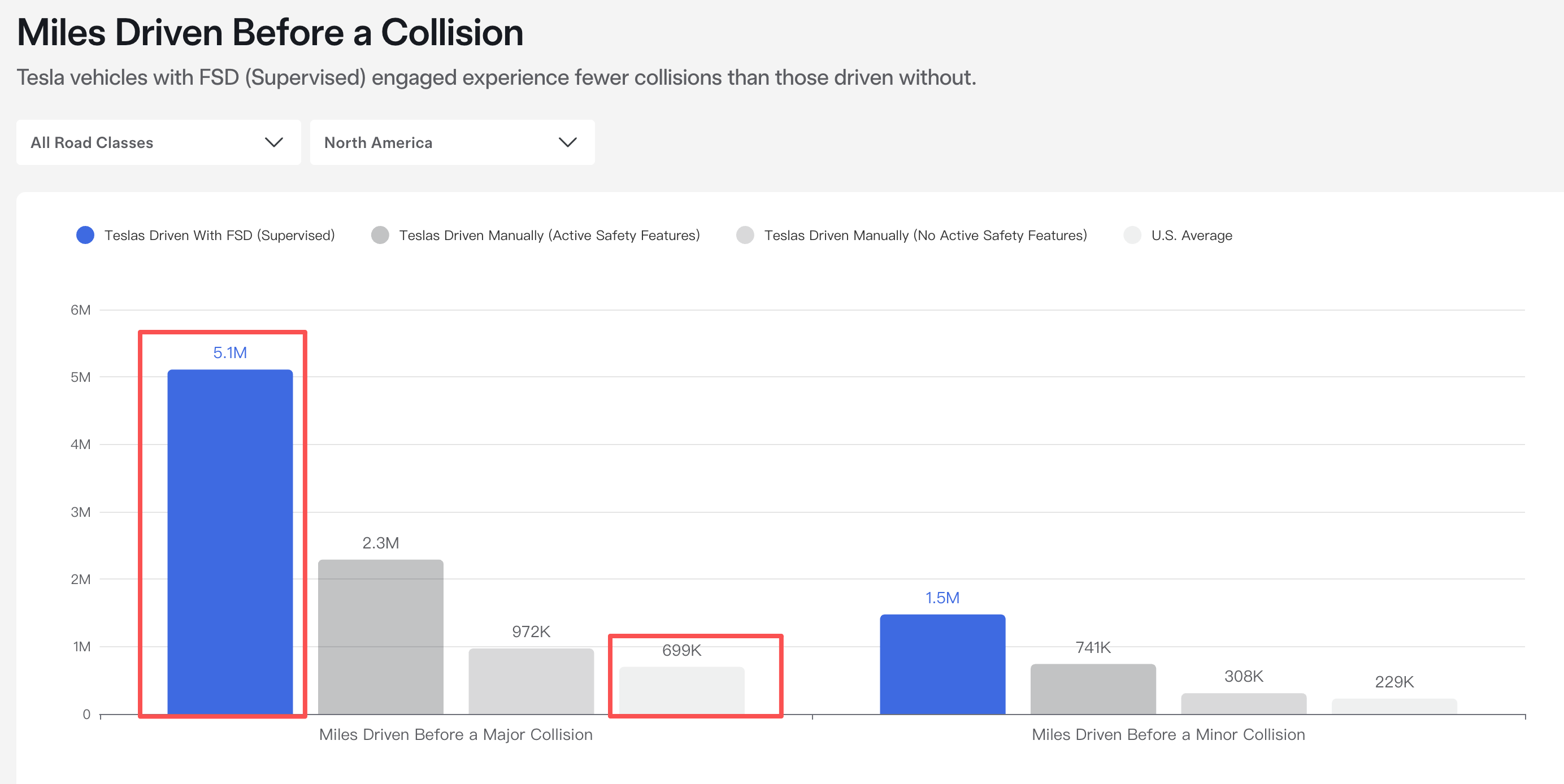
Task: Click the U.S. Average legend circle
Action: pyautogui.click(x=1132, y=235)
